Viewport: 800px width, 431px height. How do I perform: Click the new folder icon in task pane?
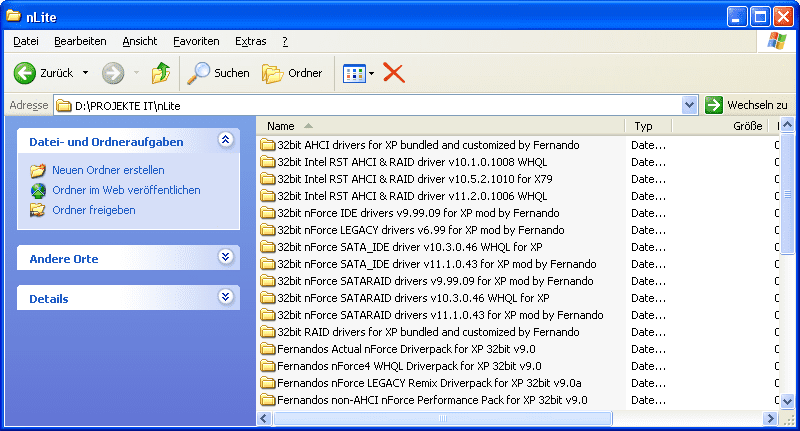pos(38,170)
